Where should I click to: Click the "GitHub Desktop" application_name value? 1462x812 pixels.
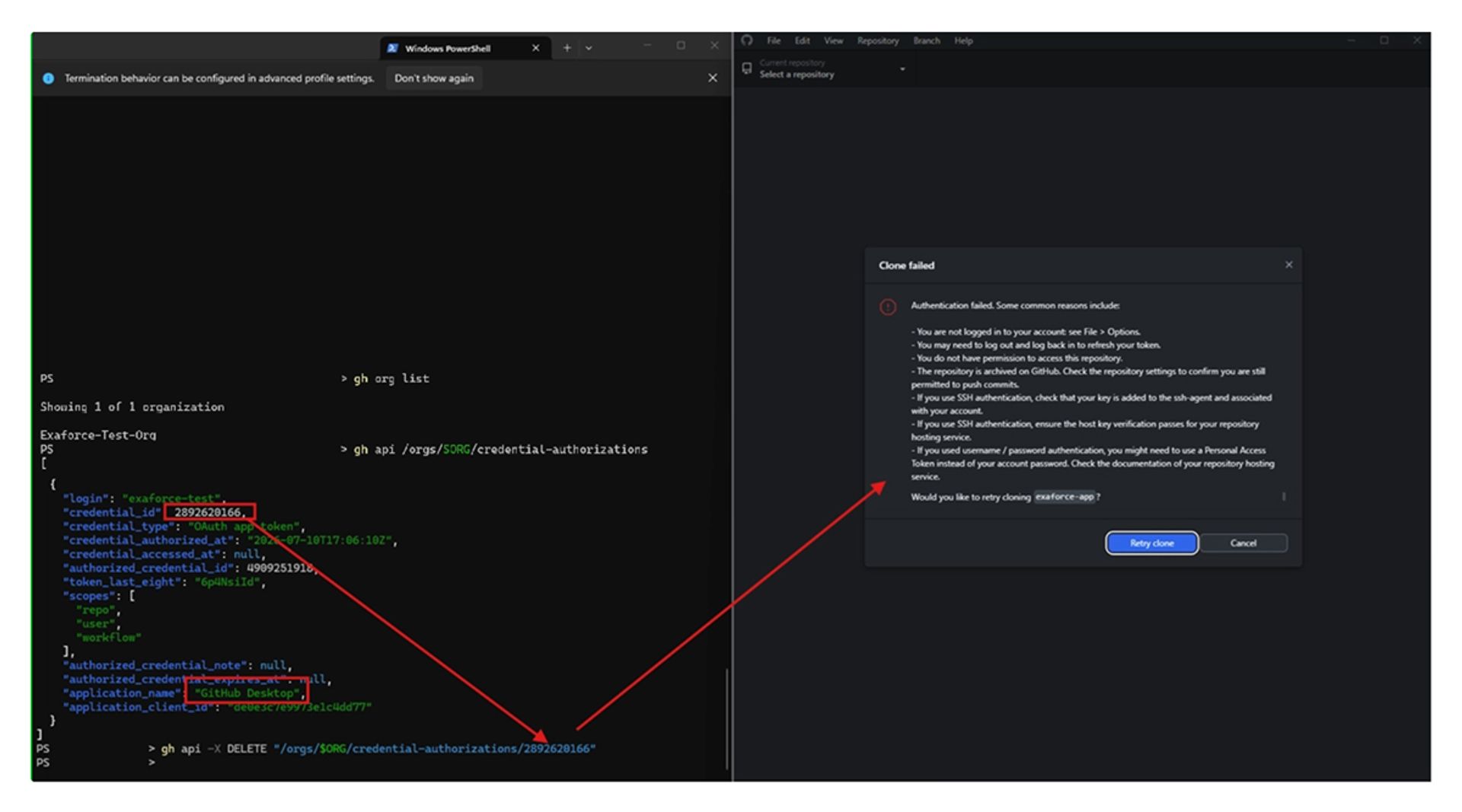[x=247, y=693]
